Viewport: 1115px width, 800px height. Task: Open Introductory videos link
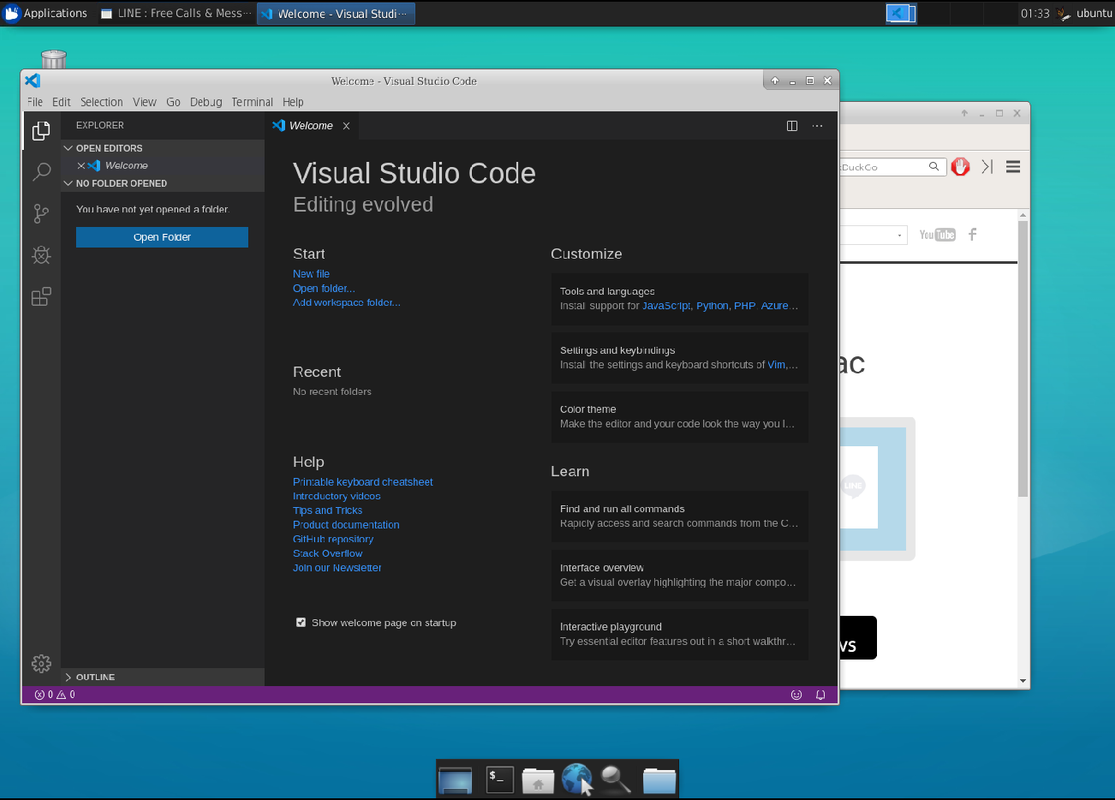coord(336,496)
